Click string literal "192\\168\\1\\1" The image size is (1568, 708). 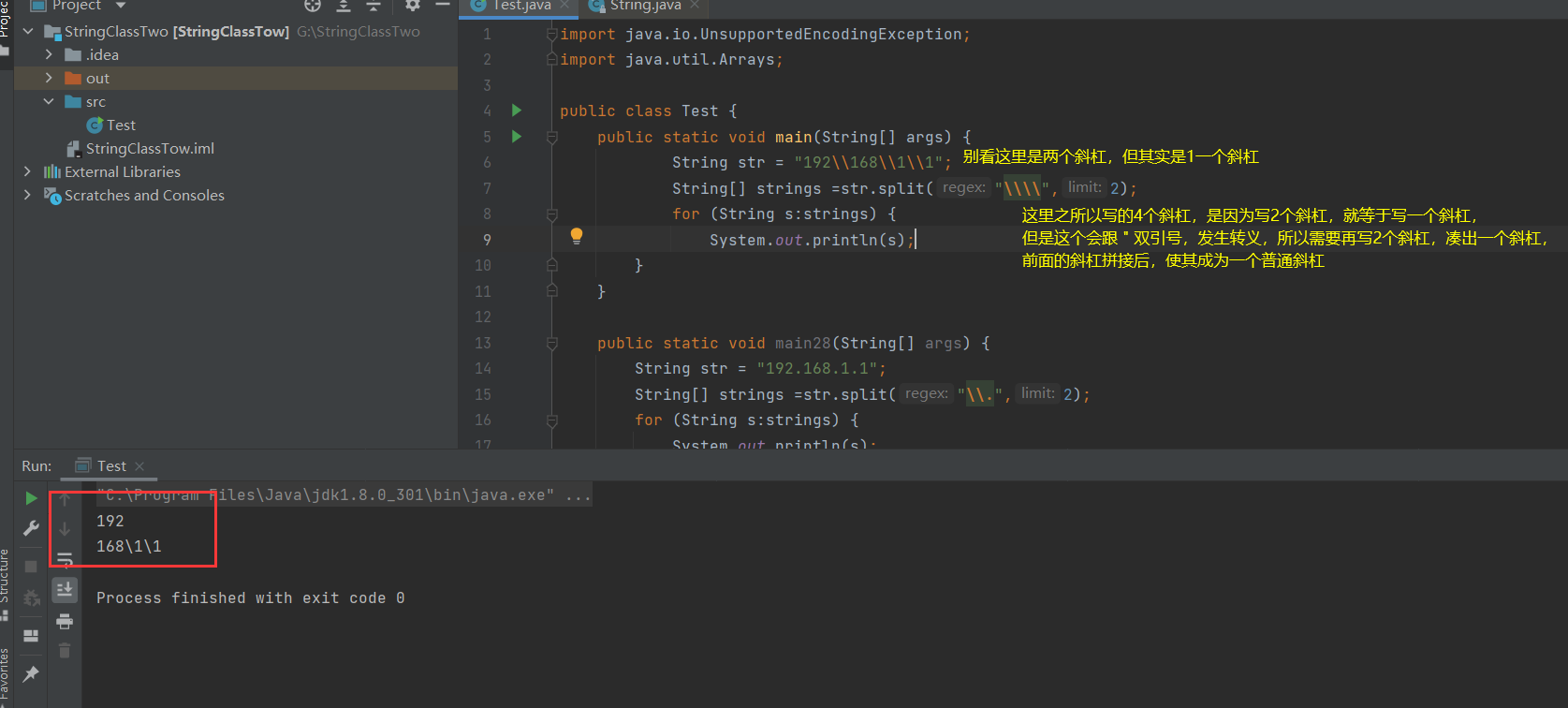coord(868,163)
